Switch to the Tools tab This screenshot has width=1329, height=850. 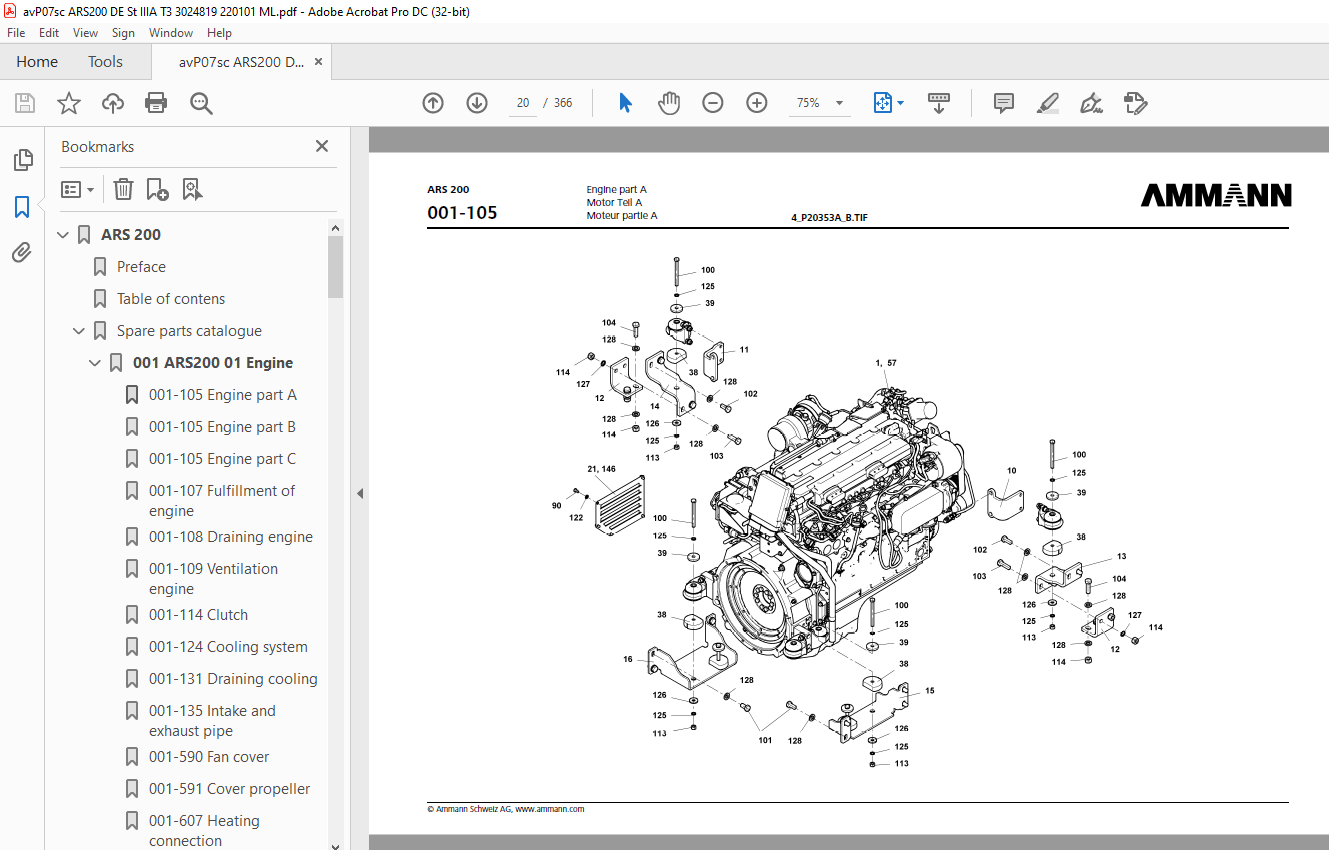[x=105, y=62]
